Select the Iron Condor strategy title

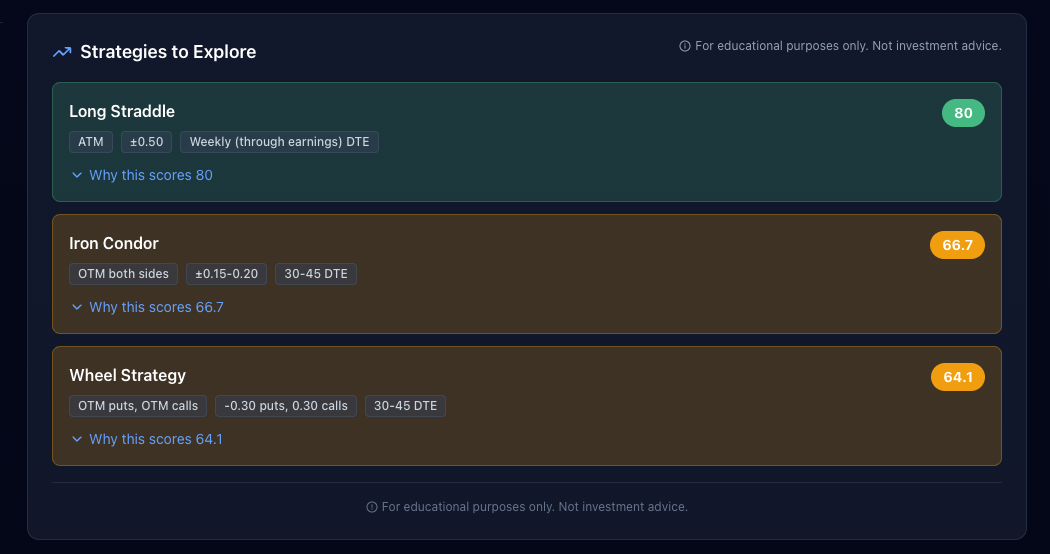[x=114, y=243]
